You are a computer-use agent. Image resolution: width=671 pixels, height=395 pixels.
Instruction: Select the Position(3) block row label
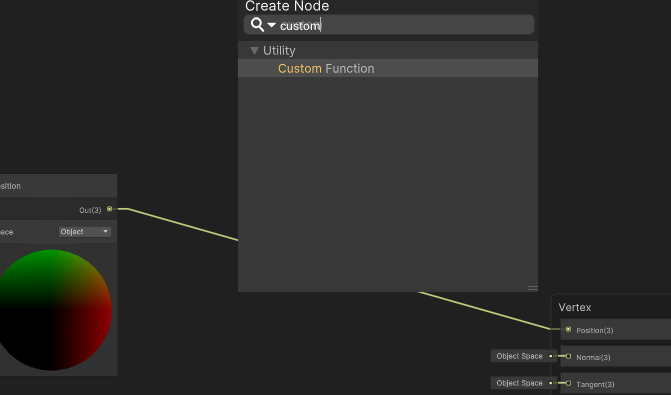pyautogui.click(x=595, y=330)
